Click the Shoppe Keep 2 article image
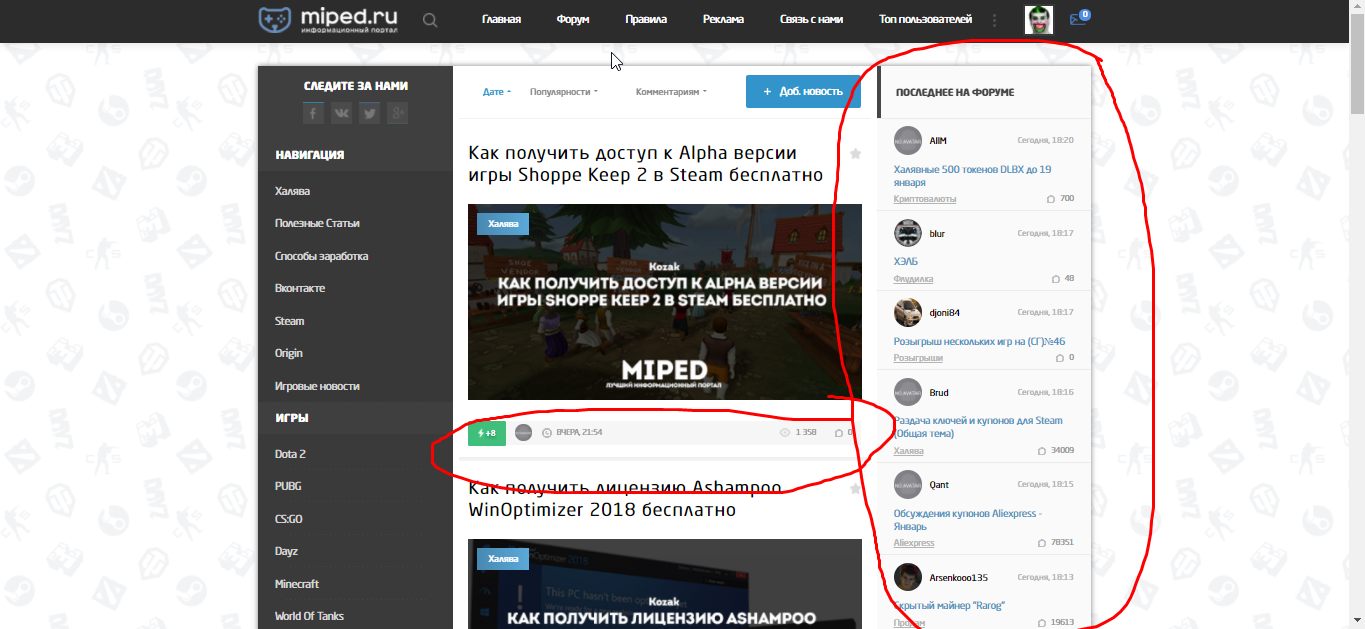 click(x=665, y=302)
